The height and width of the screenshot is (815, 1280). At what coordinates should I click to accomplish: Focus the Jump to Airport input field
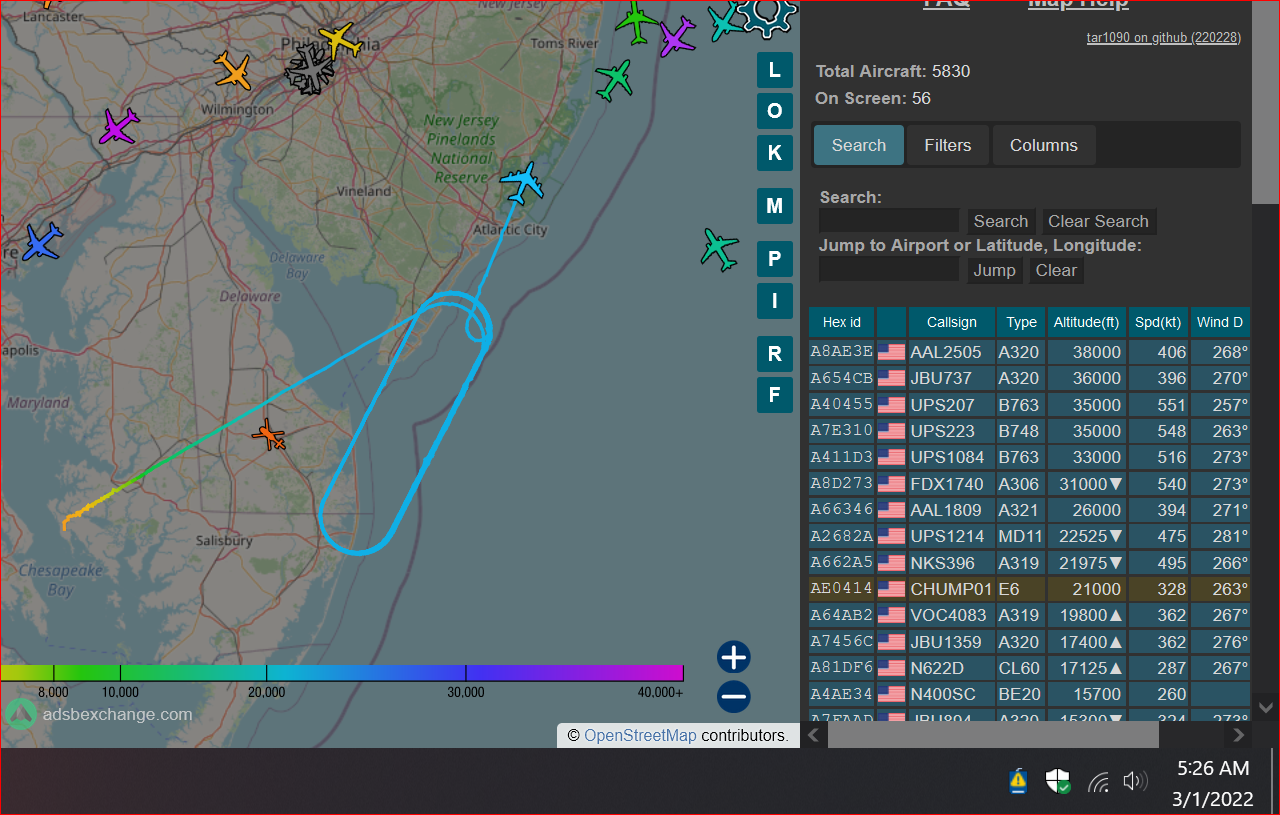pyautogui.click(x=889, y=270)
